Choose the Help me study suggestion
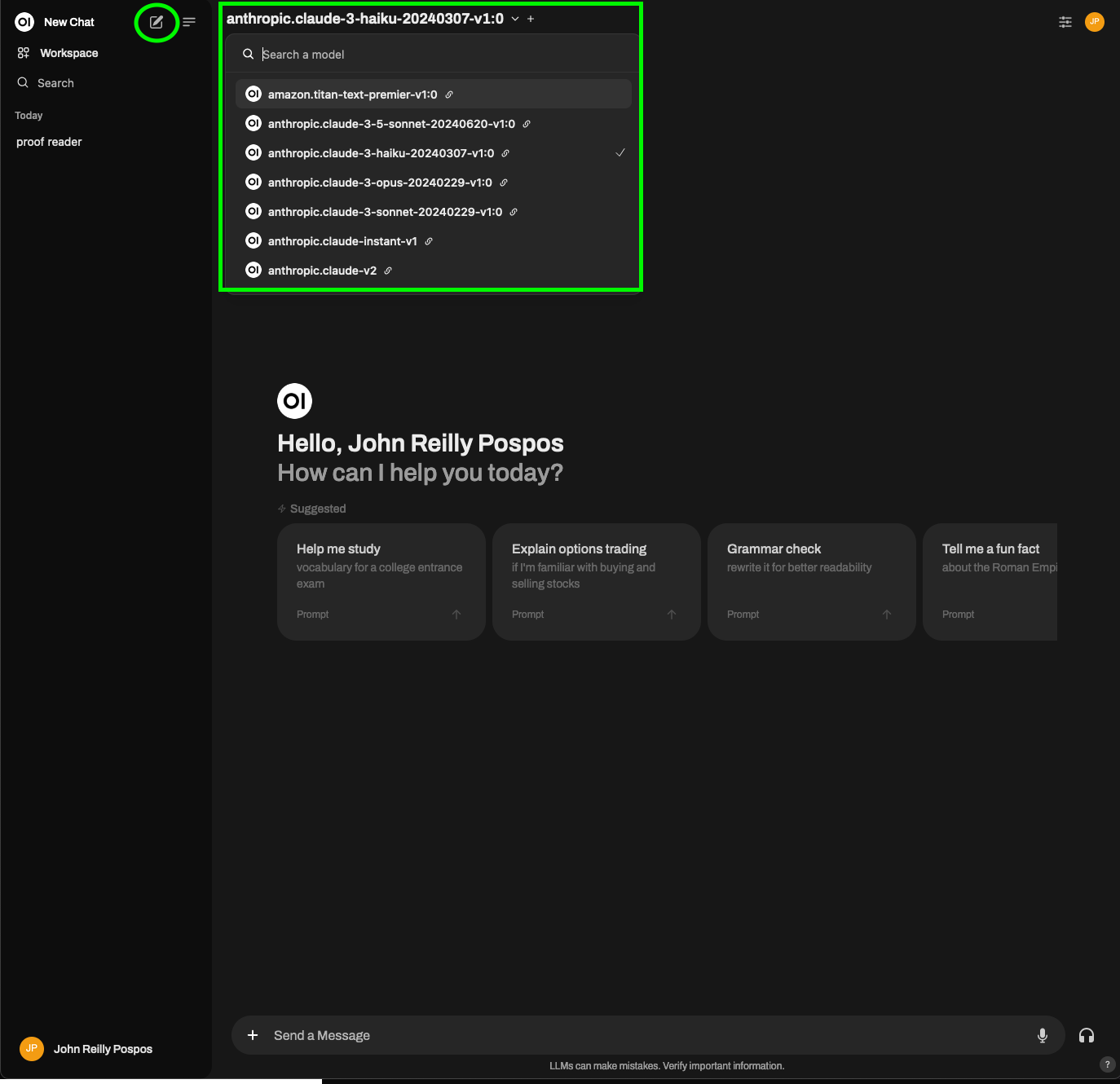1120x1084 pixels. [381, 582]
